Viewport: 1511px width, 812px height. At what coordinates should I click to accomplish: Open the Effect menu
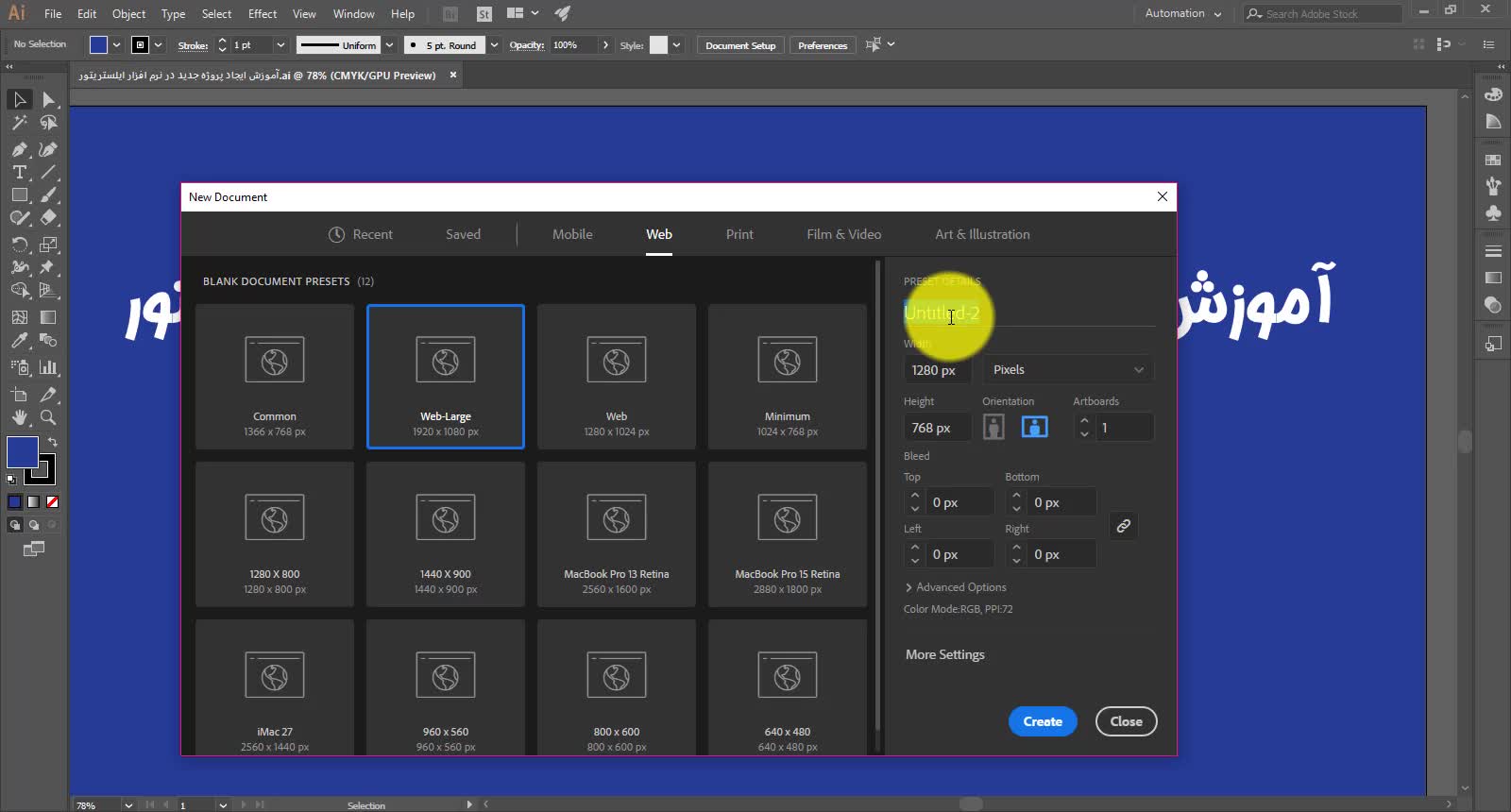(x=263, y=14)
